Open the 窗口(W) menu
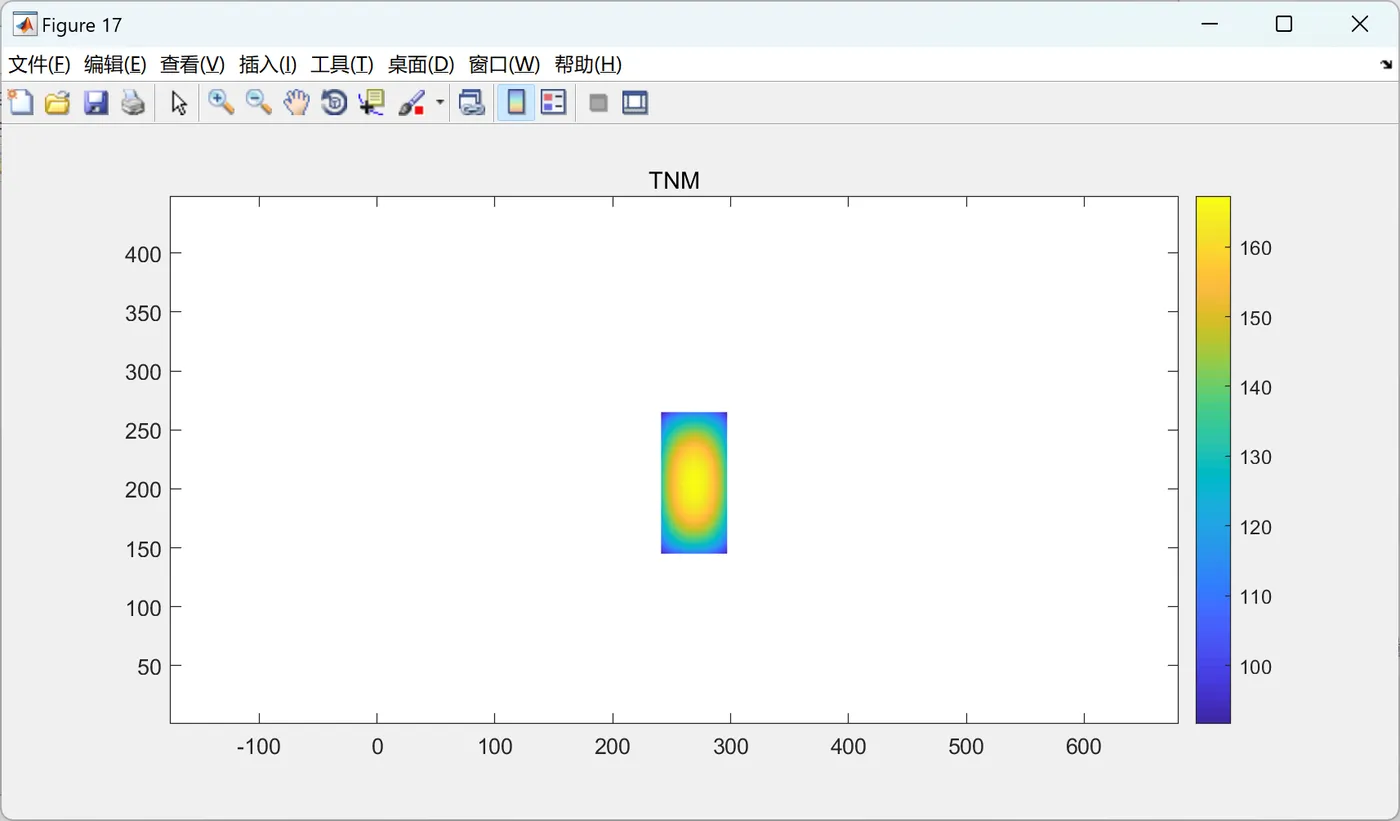Image resolution: width=1400 pixels, height=821 pixels. 504,65
